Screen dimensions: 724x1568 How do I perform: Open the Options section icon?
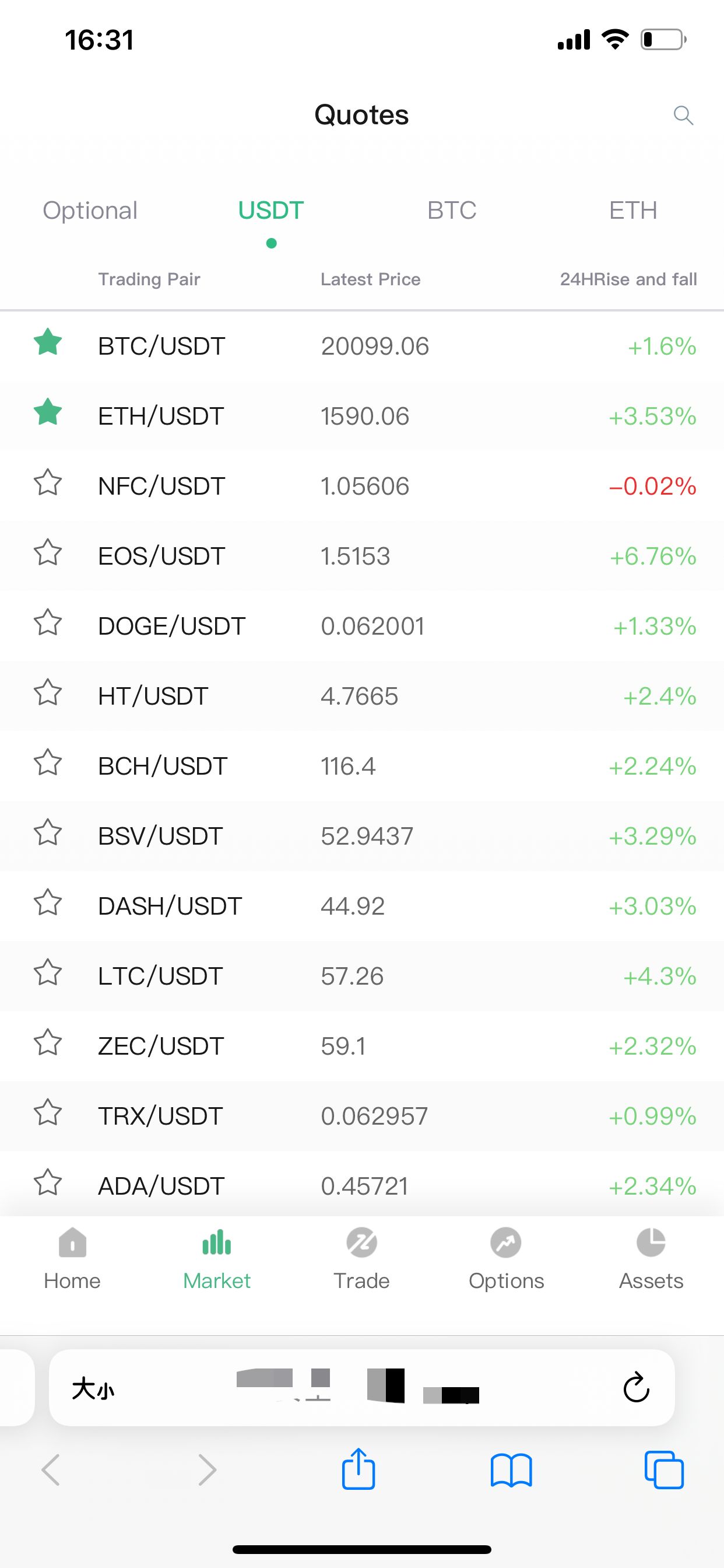pos(505,1243)
